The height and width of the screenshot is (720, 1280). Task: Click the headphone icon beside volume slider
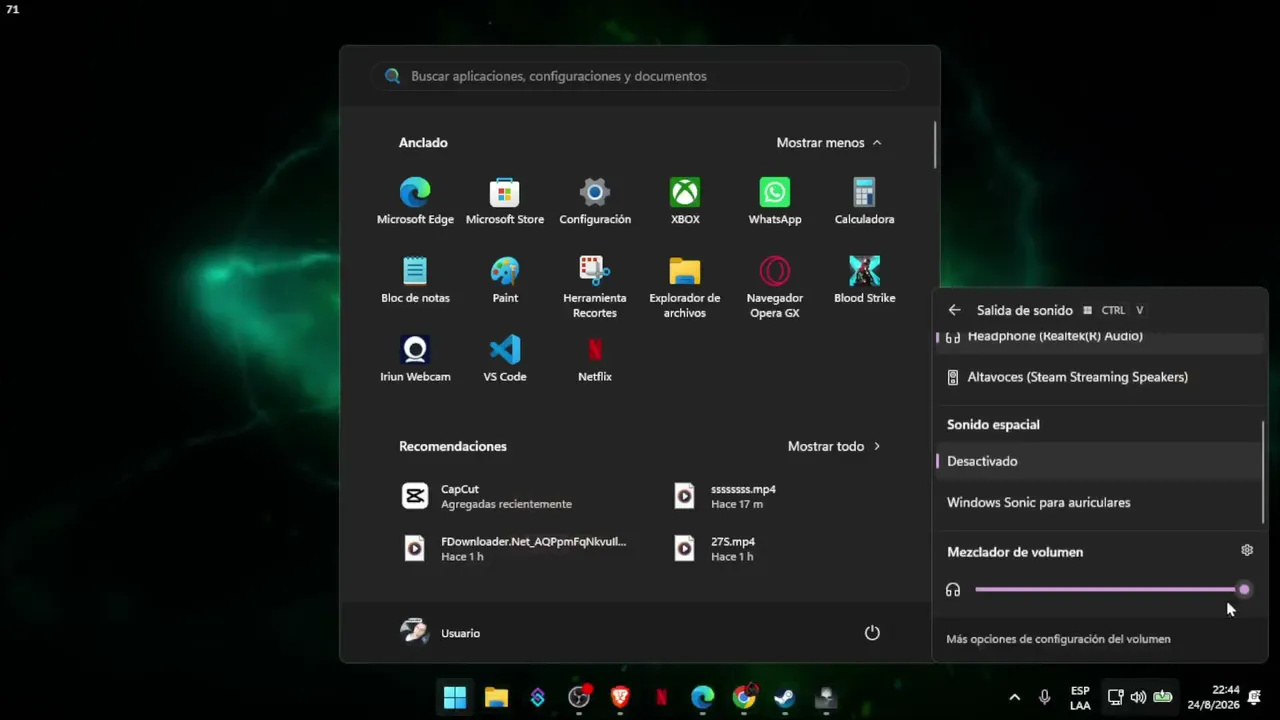pos(953,590)
